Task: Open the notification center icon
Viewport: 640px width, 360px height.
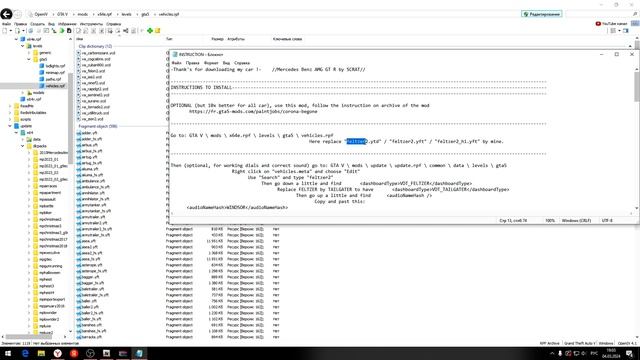Action: [x=630, y=353]
